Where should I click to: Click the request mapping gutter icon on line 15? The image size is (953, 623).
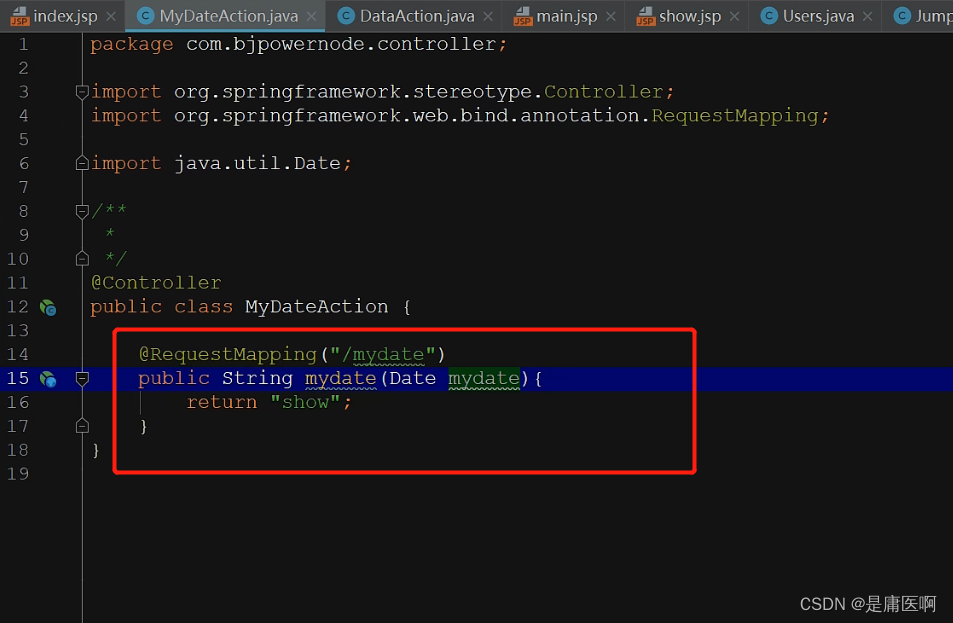pos(48,379)
